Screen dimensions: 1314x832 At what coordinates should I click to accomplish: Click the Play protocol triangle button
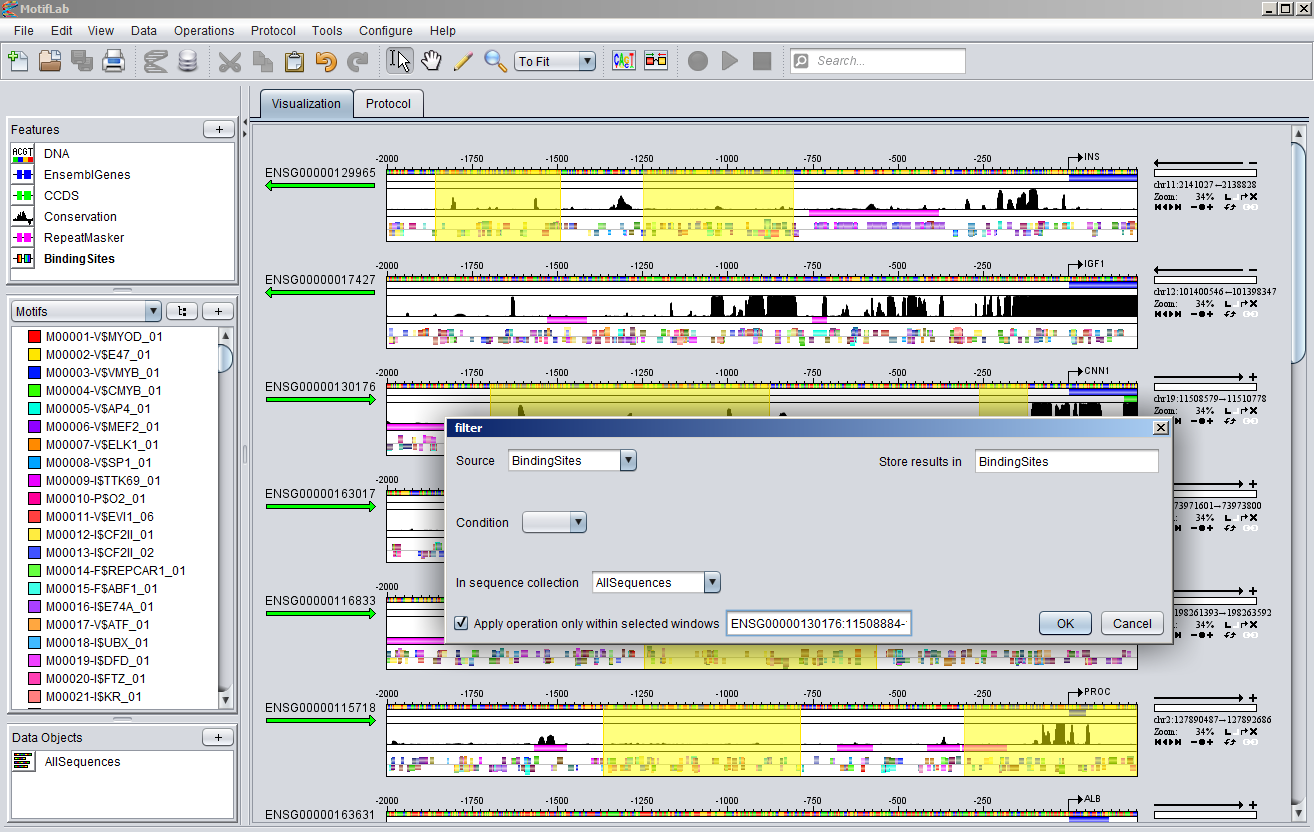pyautogui.click(x=730, y=61)
